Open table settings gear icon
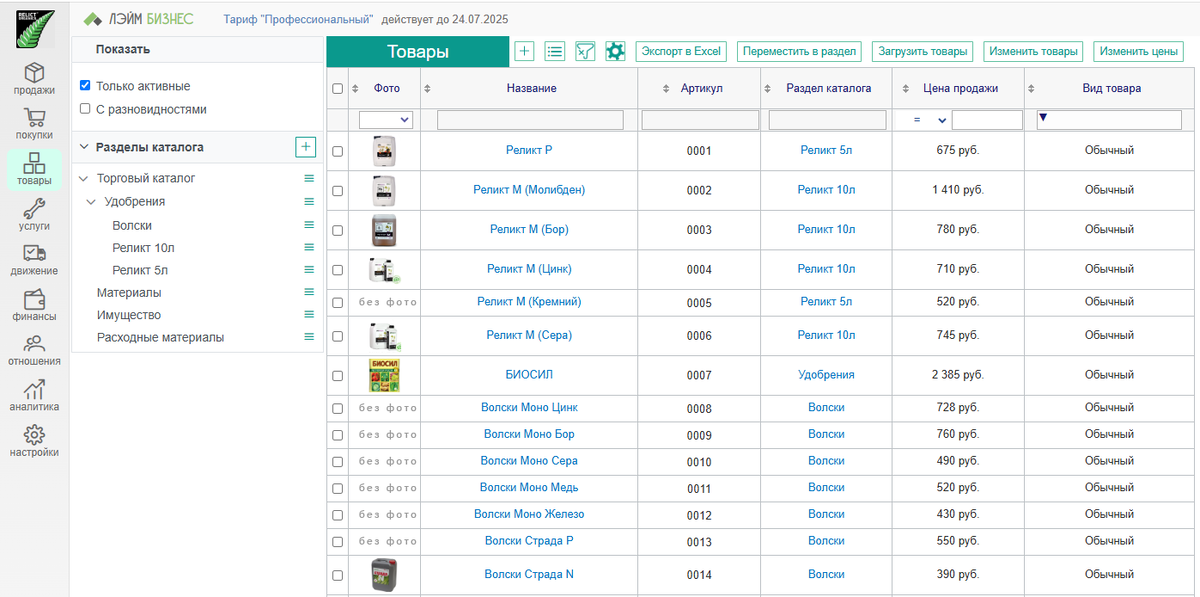This screenshot has height=597, width=1200. coord(615,51)
